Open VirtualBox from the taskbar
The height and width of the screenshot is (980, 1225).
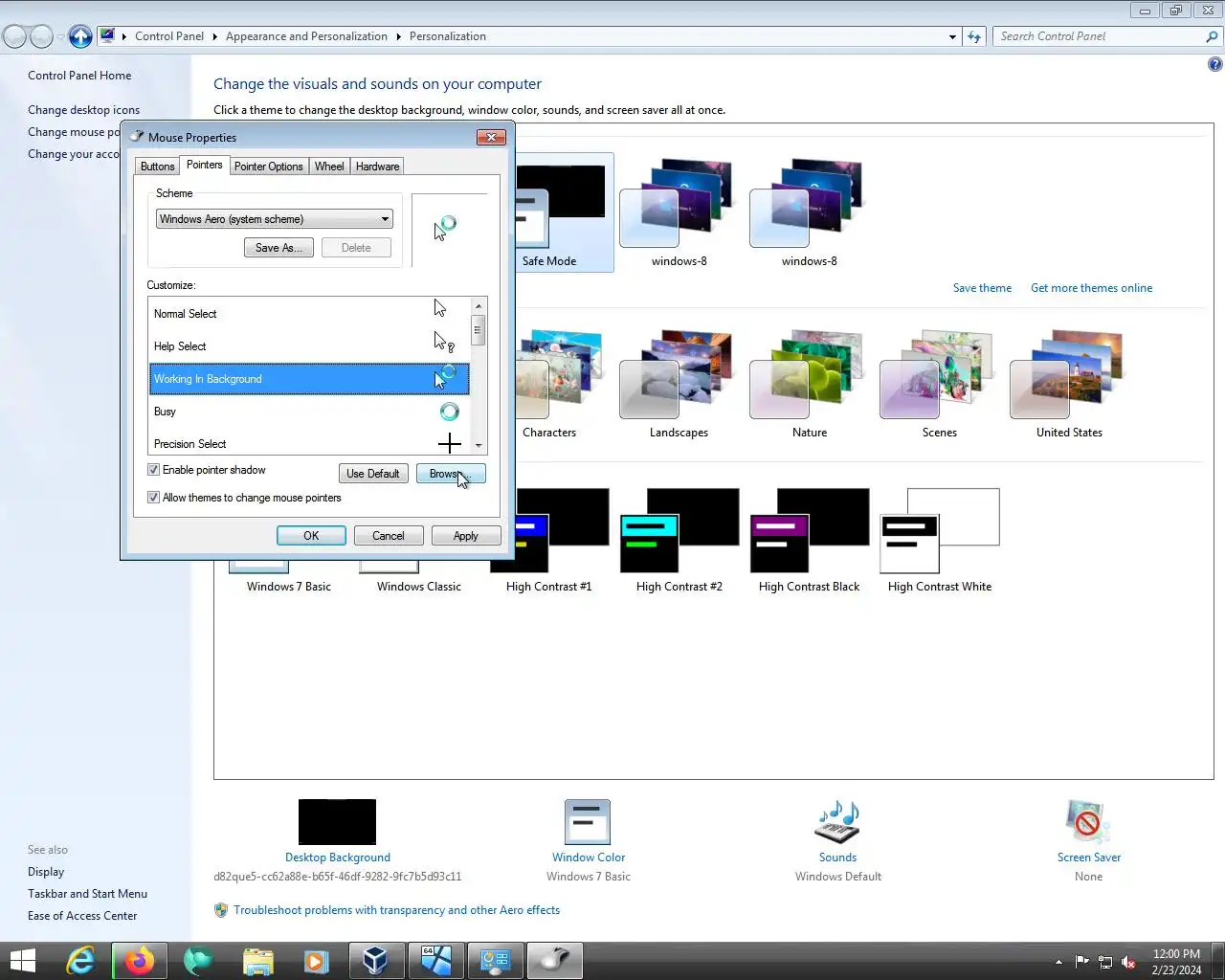pos(375,961)
